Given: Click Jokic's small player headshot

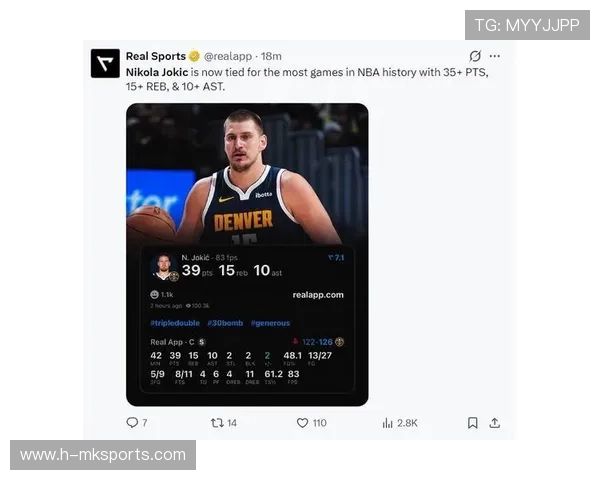Looking at the screenshot, I should click(x=164, y=267).
